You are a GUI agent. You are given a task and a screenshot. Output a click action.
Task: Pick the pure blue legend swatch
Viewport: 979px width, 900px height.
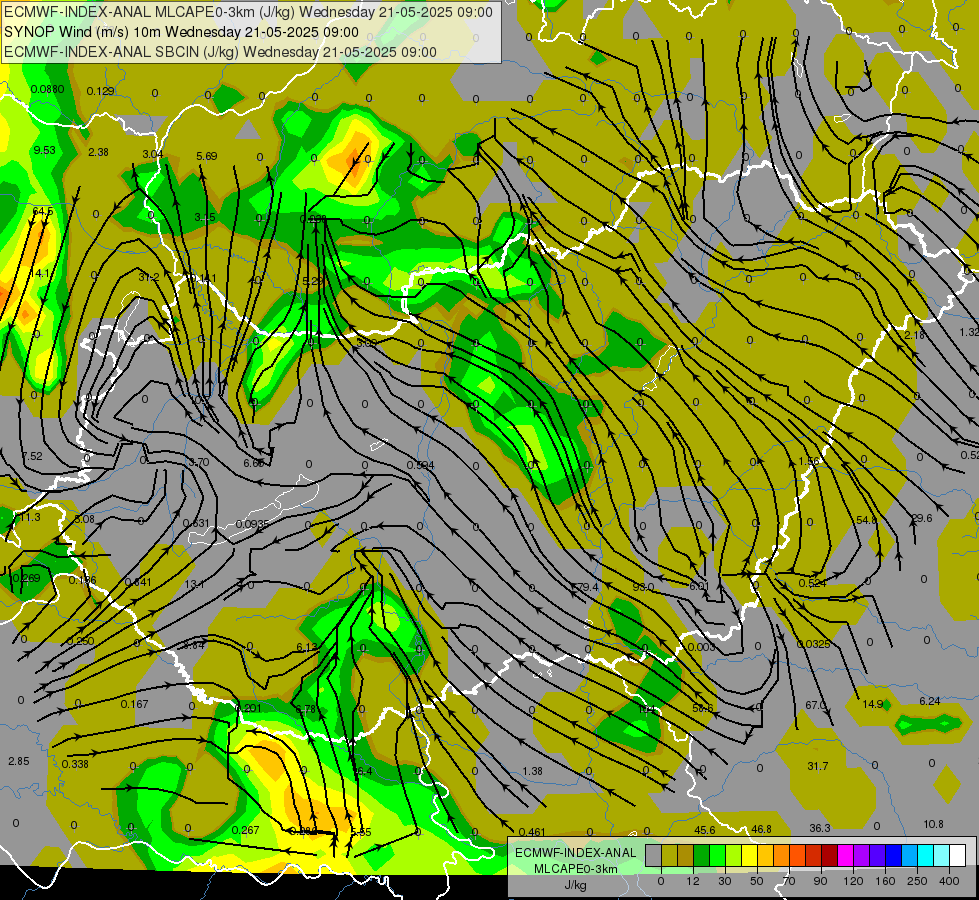click(x=894, y=855)
